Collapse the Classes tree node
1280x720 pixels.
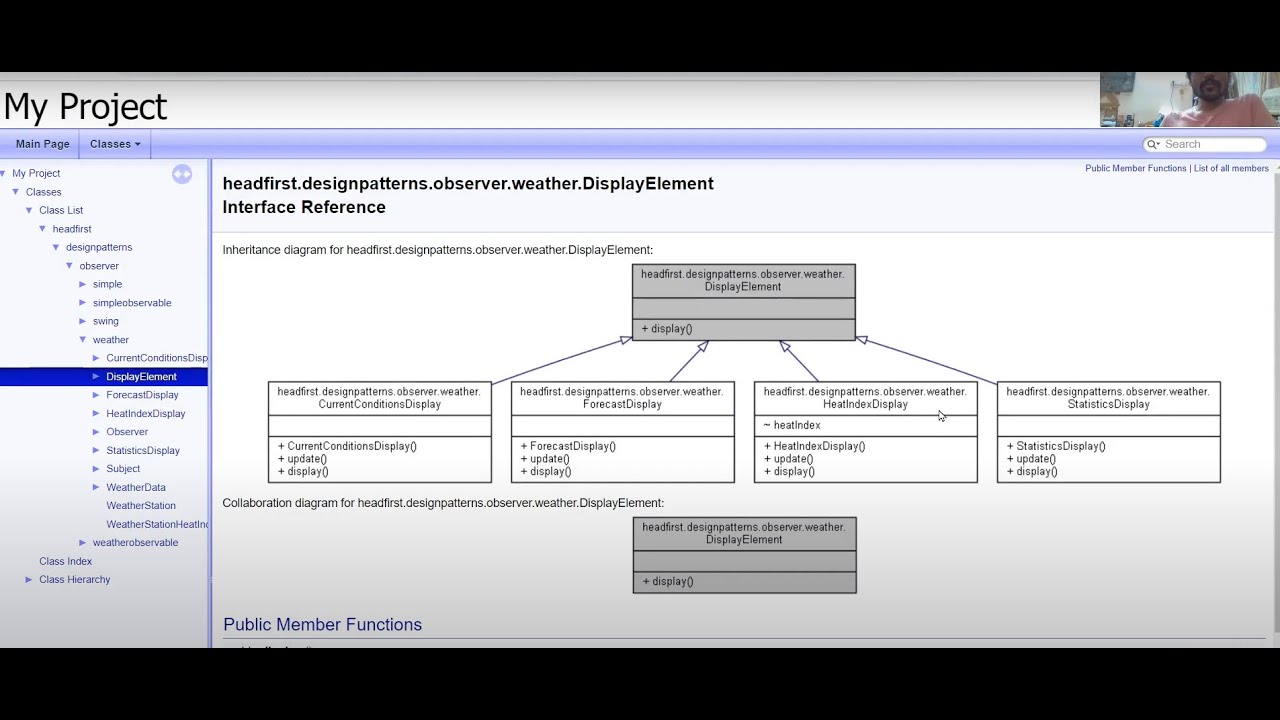point(15,192)
